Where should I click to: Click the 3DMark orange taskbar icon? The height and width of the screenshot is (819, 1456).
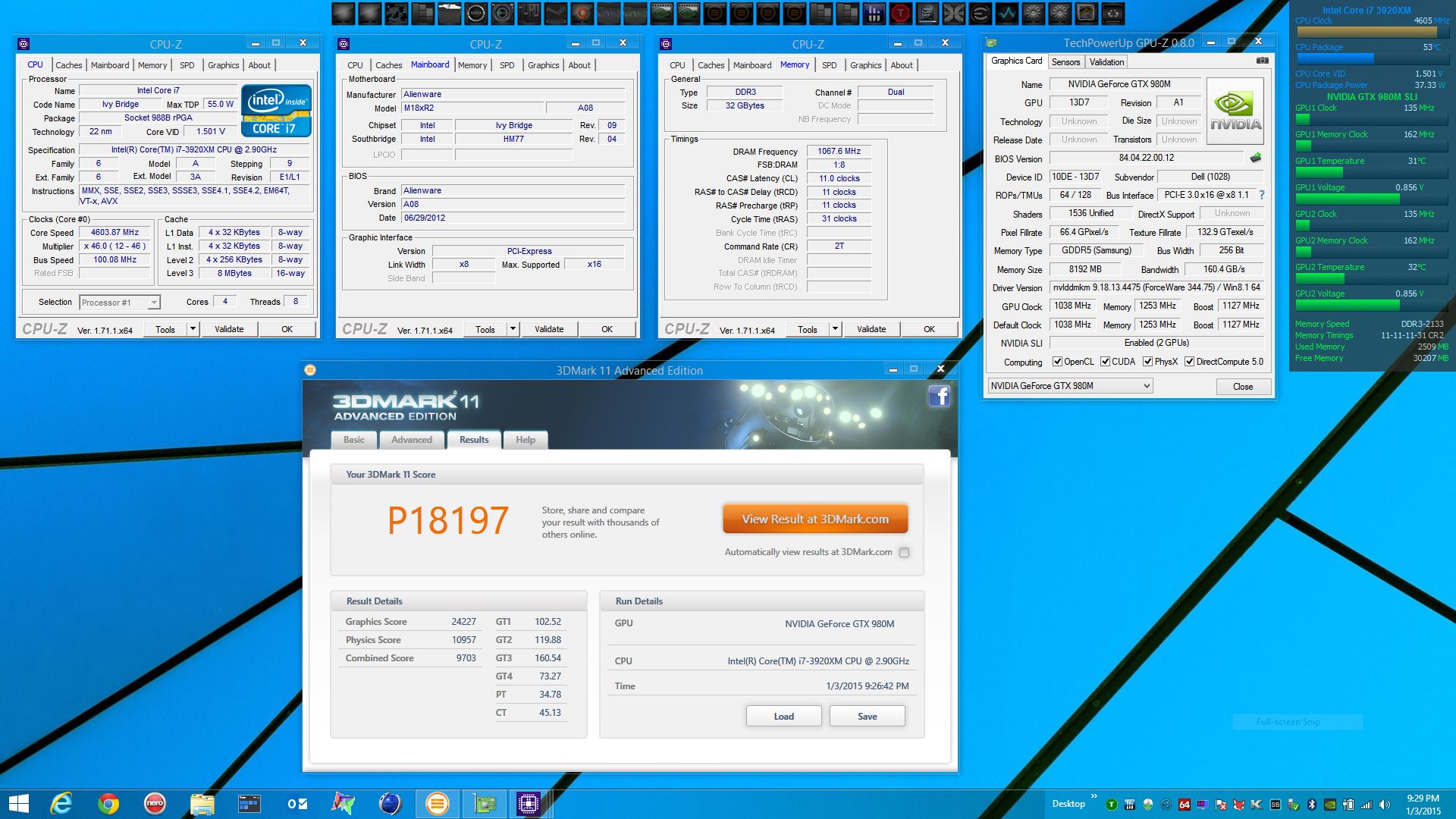437,803
